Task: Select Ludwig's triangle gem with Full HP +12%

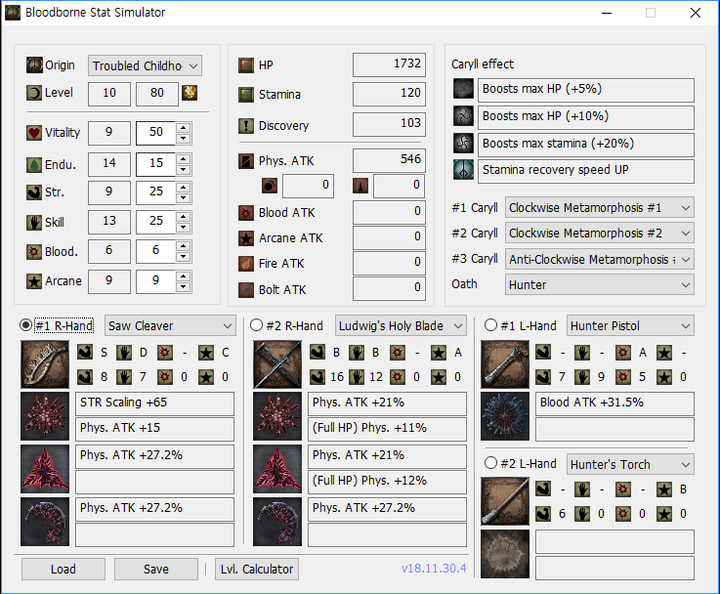Action: (277, 469)
